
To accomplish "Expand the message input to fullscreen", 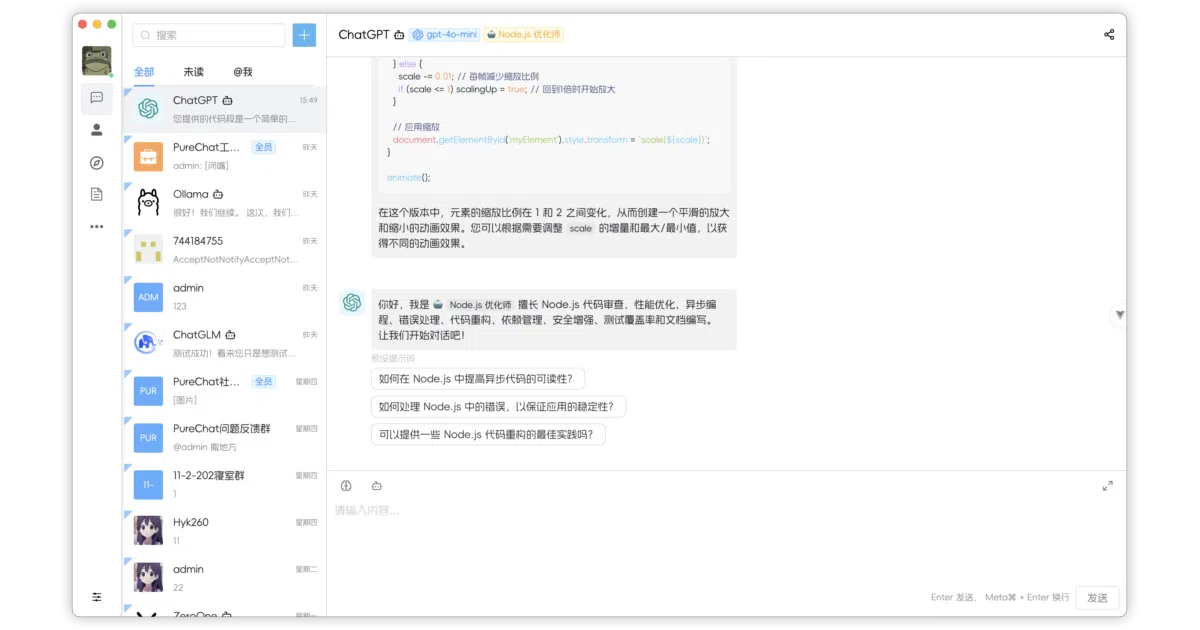I will click(1107, 486).
